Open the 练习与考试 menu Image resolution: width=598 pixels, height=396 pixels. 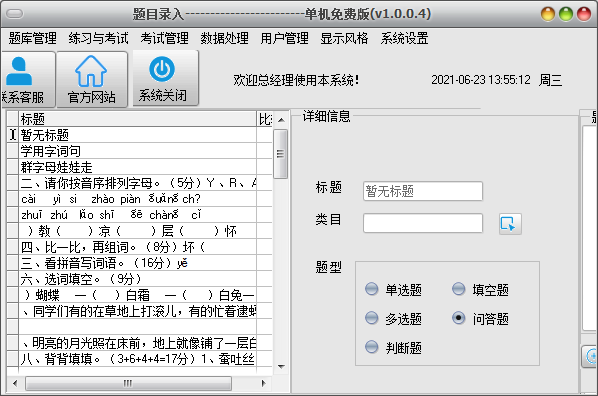[98, 38]
